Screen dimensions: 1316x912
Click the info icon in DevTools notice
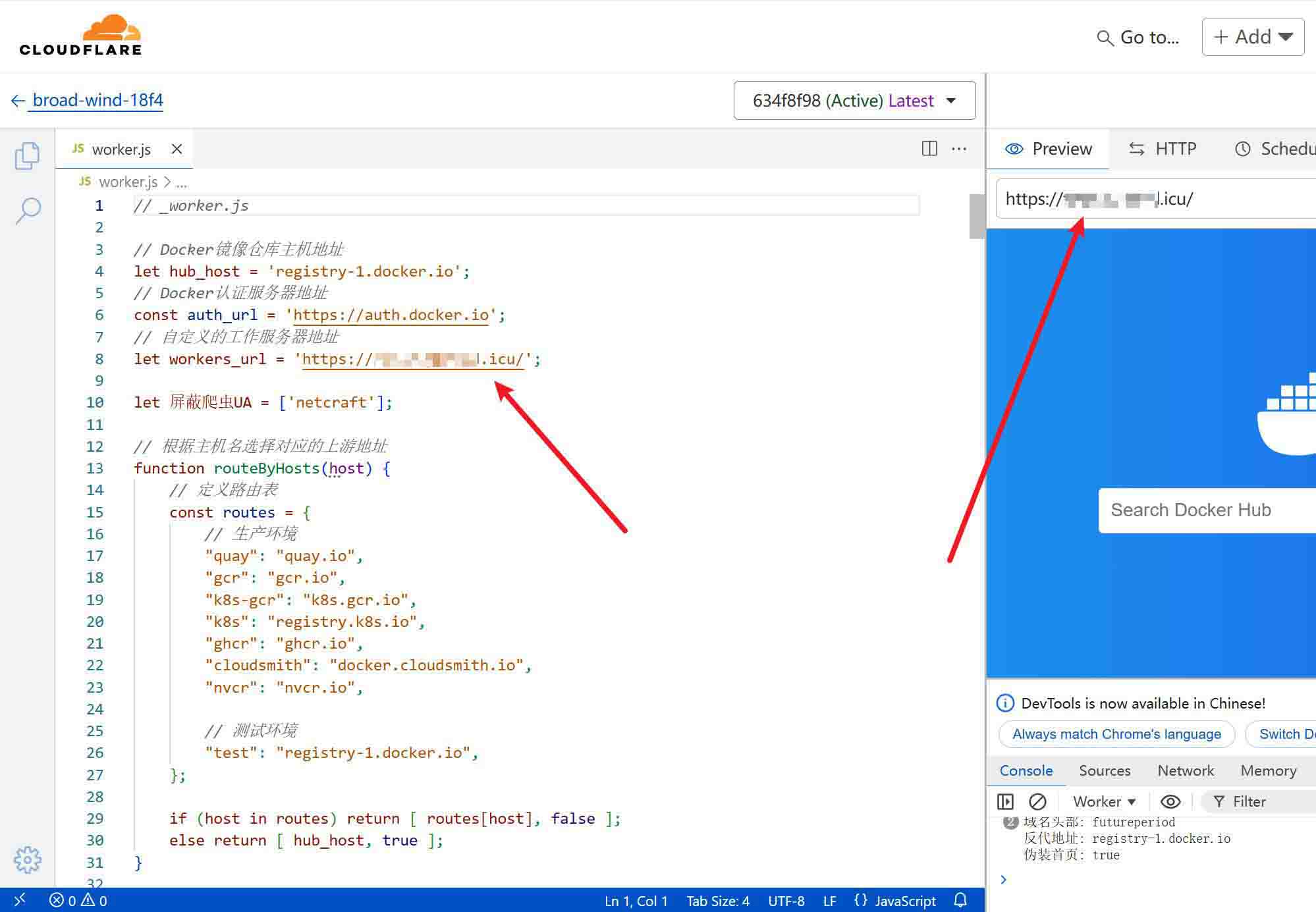coord(1005,703)
